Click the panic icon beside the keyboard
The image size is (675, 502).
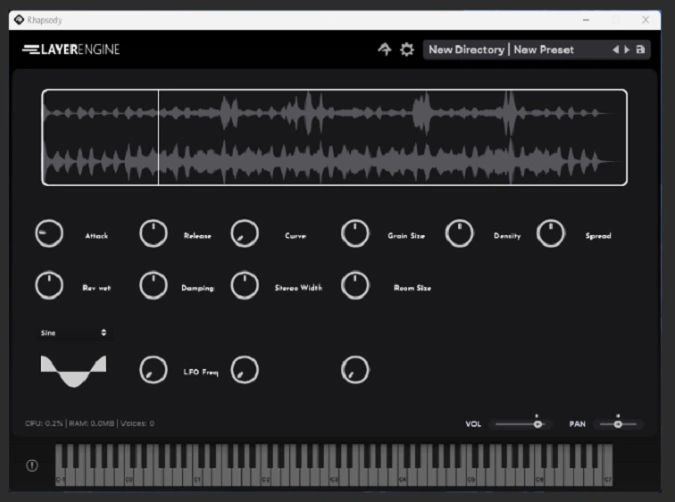point(31,466)
